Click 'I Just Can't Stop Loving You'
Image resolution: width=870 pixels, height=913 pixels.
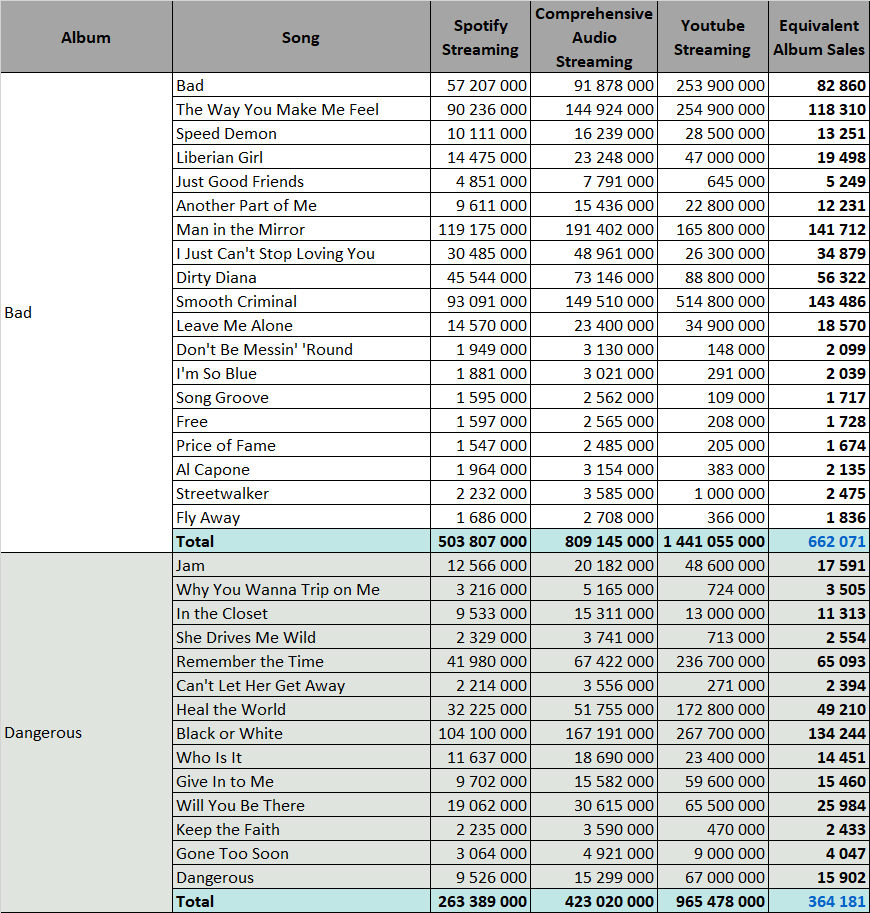(x=301, y=253)
